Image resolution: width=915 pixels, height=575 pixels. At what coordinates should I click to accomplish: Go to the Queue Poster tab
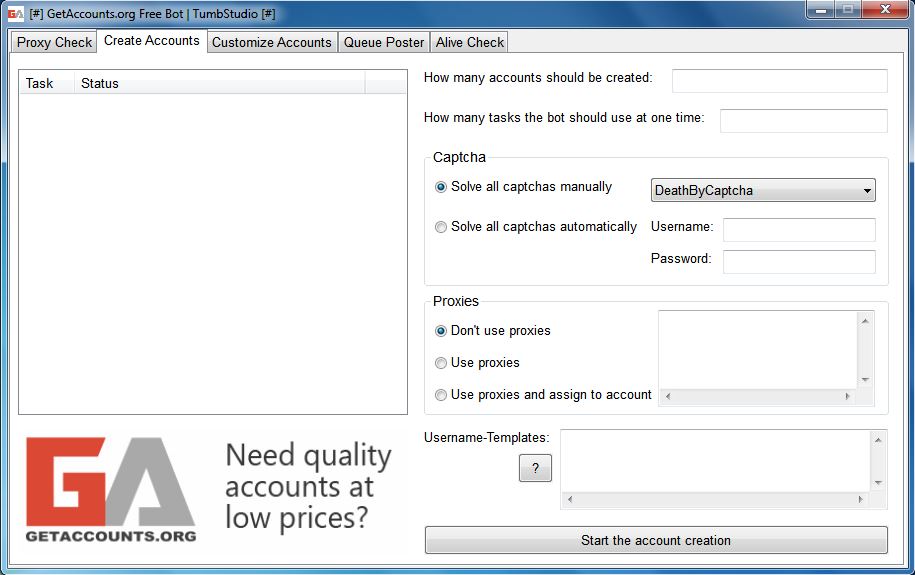383,42
